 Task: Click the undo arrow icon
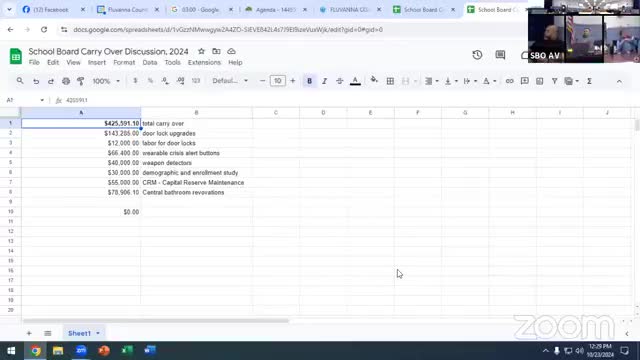coord(36,81)
